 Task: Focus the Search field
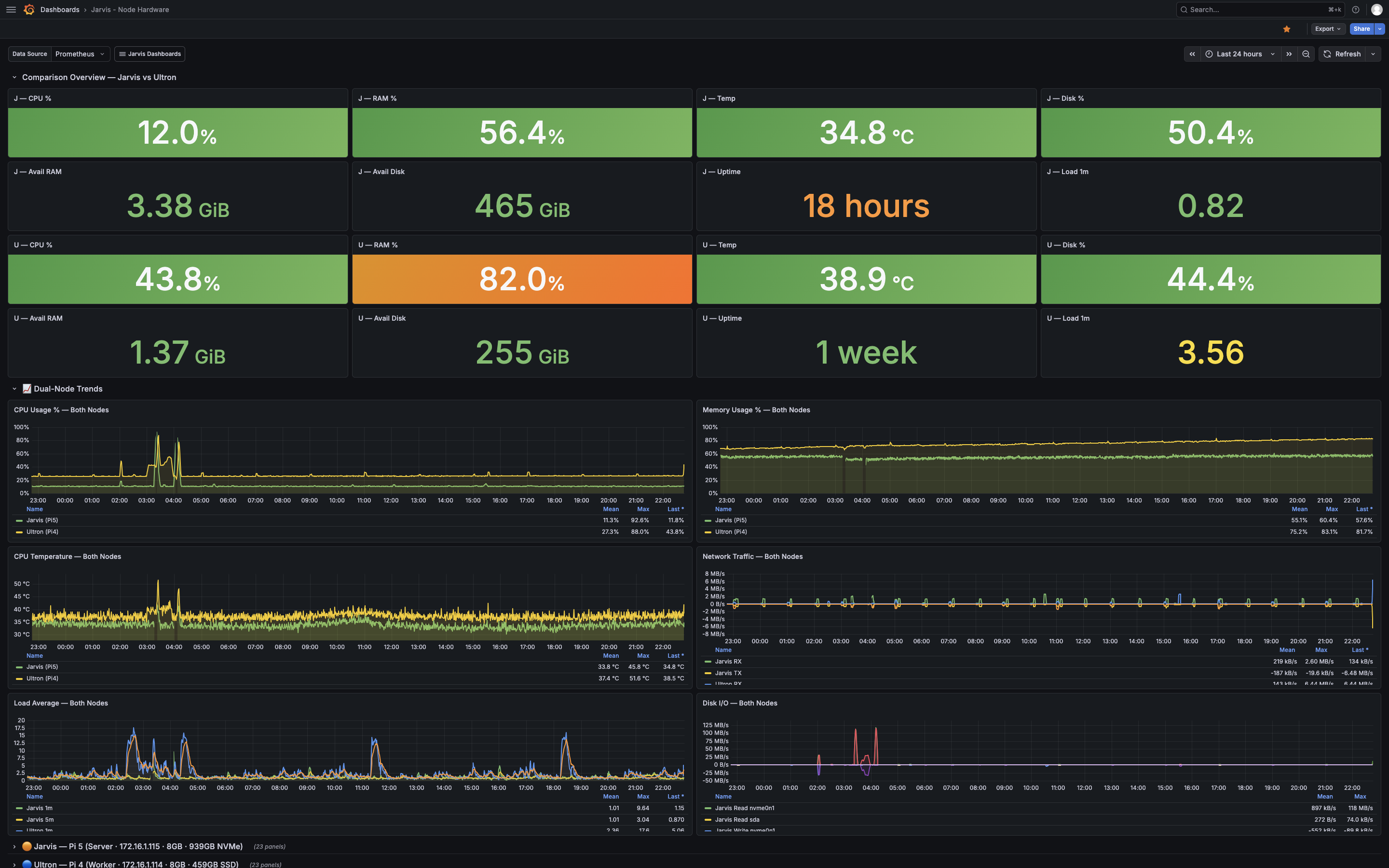(x=1260, y=10)
